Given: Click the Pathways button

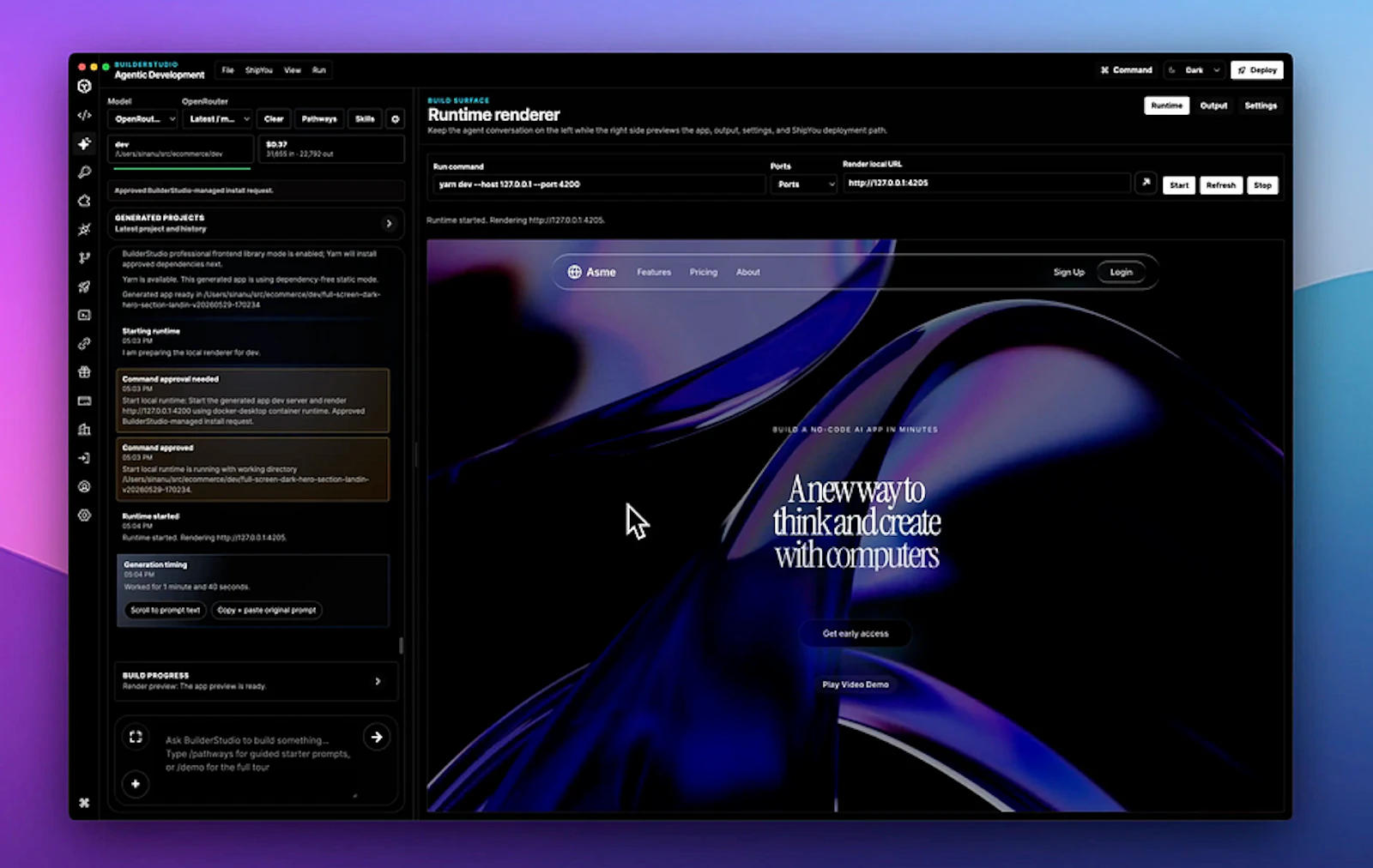Looking at the screenshot, I should pos(319,119).
